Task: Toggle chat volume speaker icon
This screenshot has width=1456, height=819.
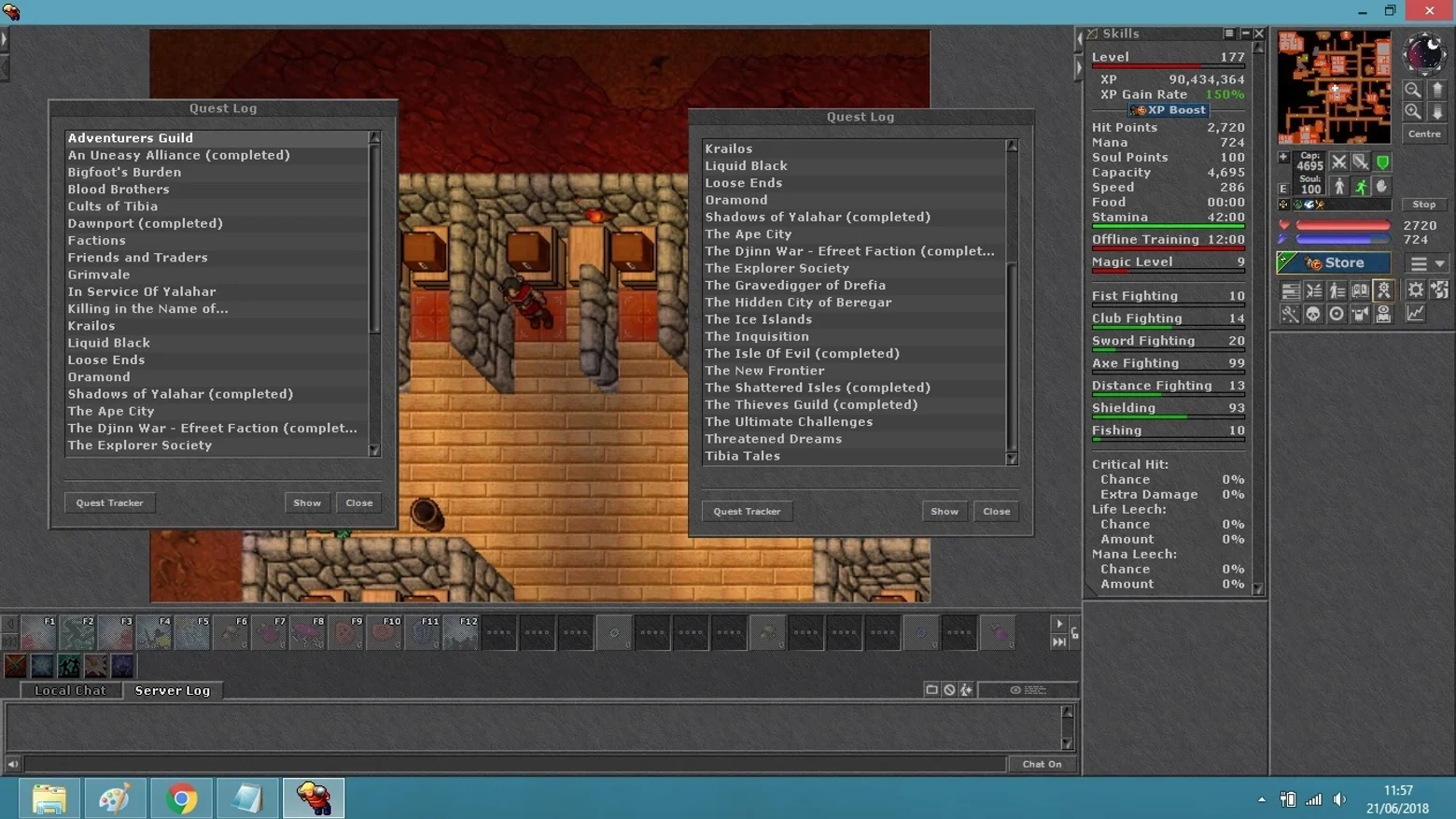Action: click(x=13, y=764)
